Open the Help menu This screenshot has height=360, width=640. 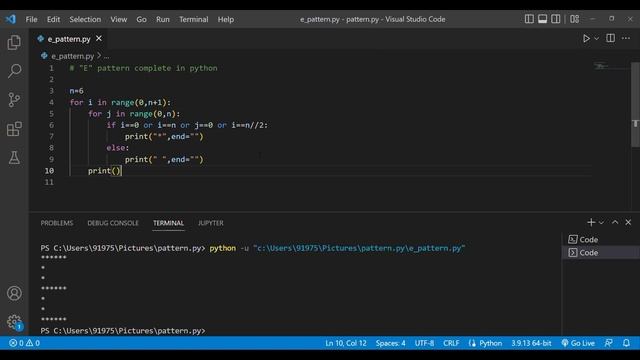point(225,19)
